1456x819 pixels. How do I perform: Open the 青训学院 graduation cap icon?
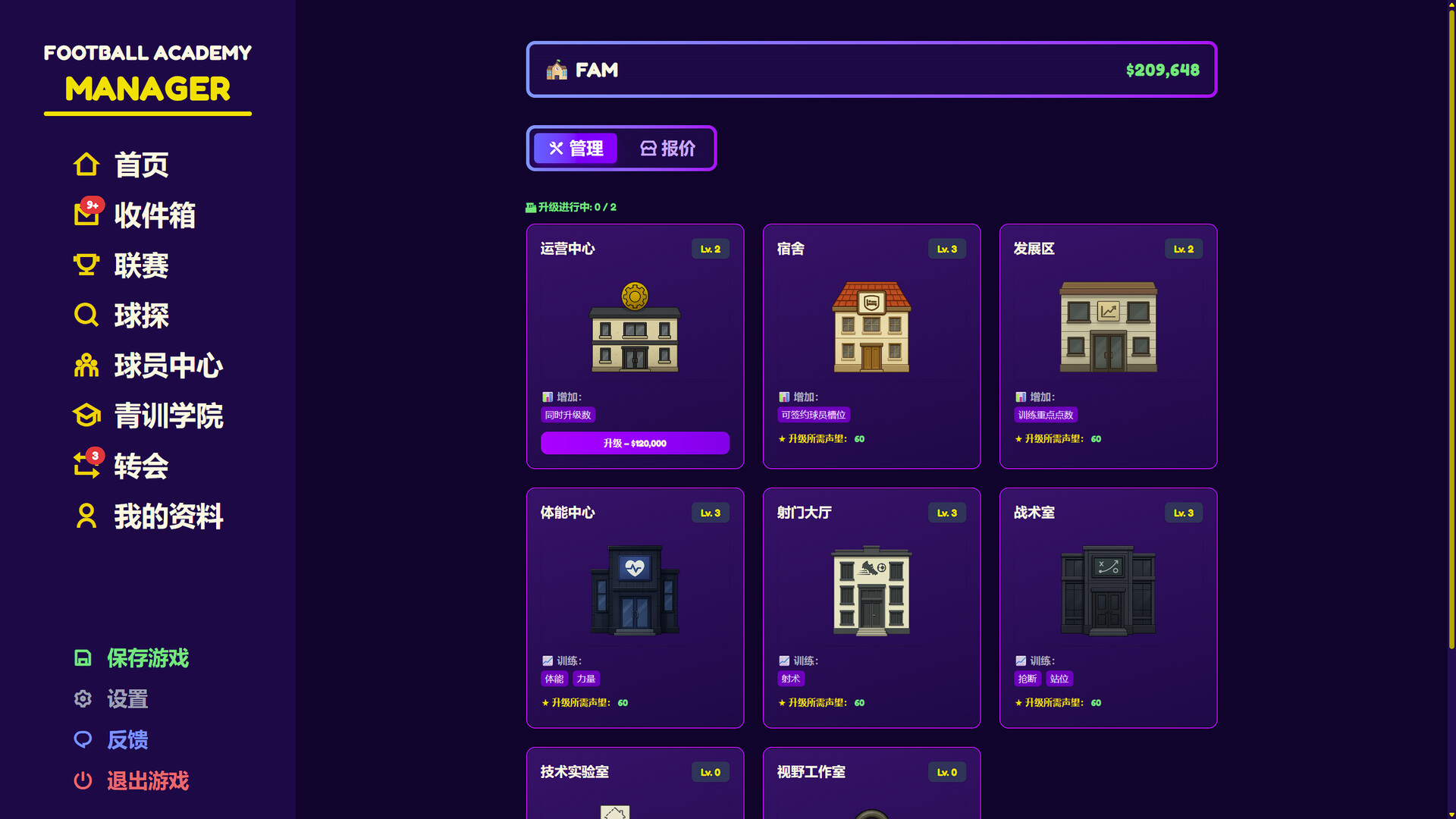(86, 416)
